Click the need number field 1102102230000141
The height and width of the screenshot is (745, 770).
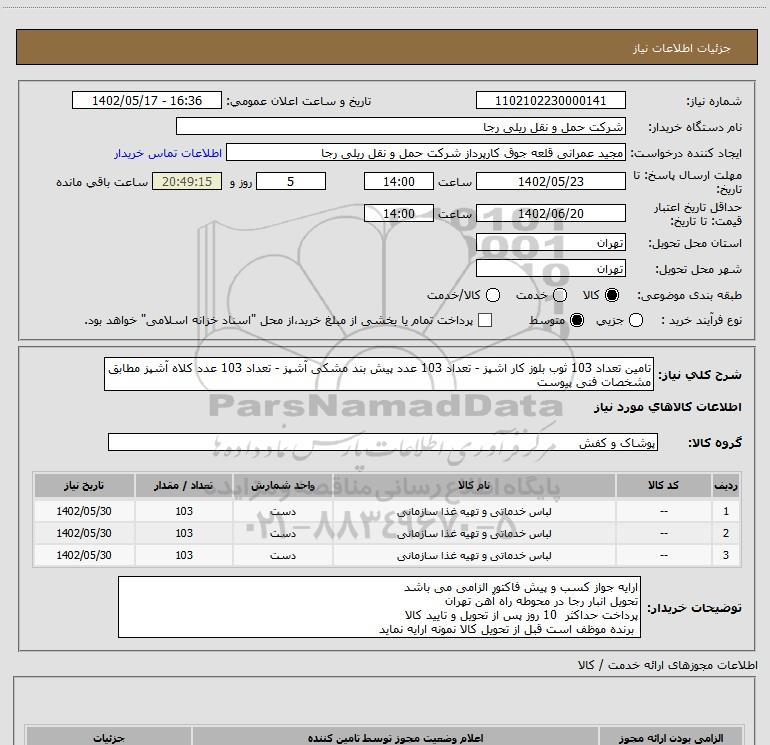click(550, 100)
